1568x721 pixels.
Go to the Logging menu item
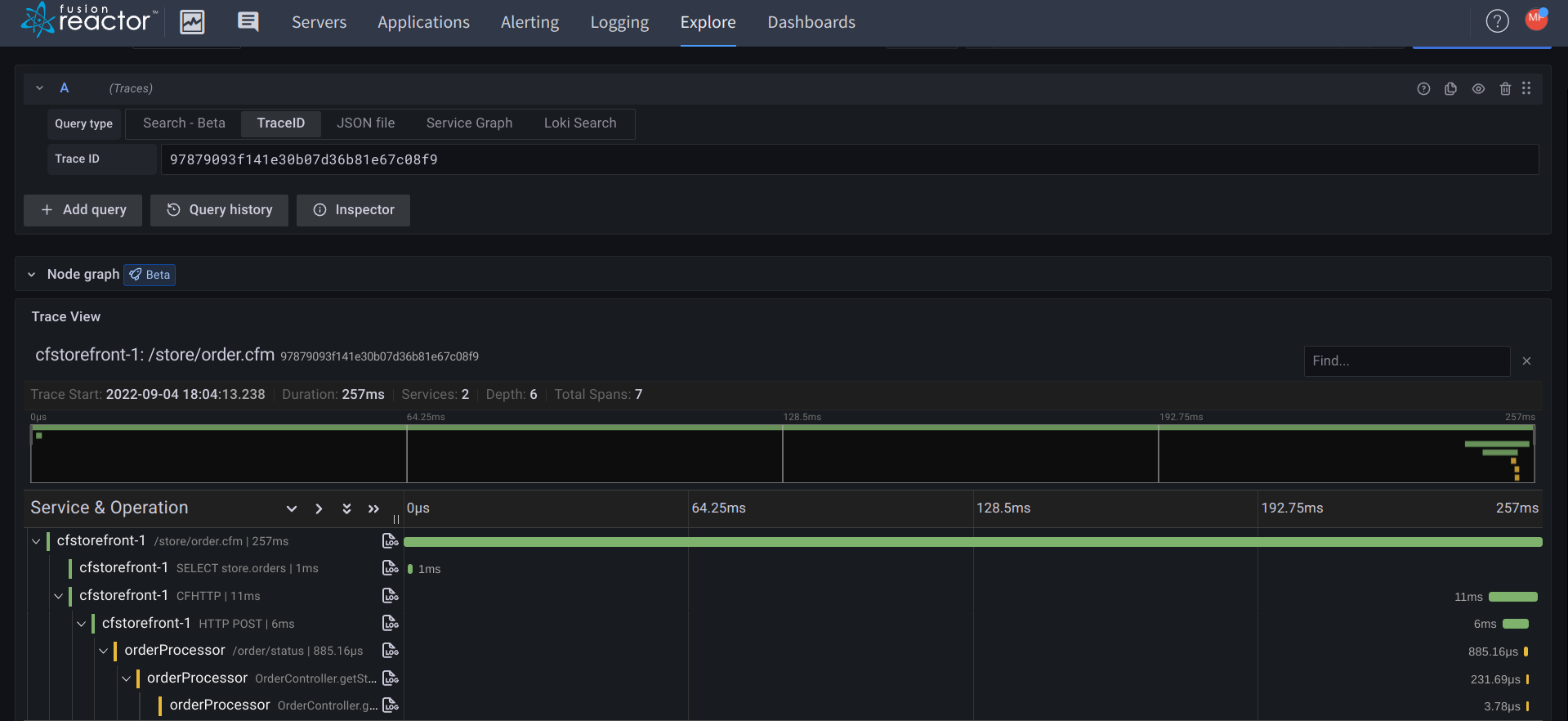click(x=619, y=22)
